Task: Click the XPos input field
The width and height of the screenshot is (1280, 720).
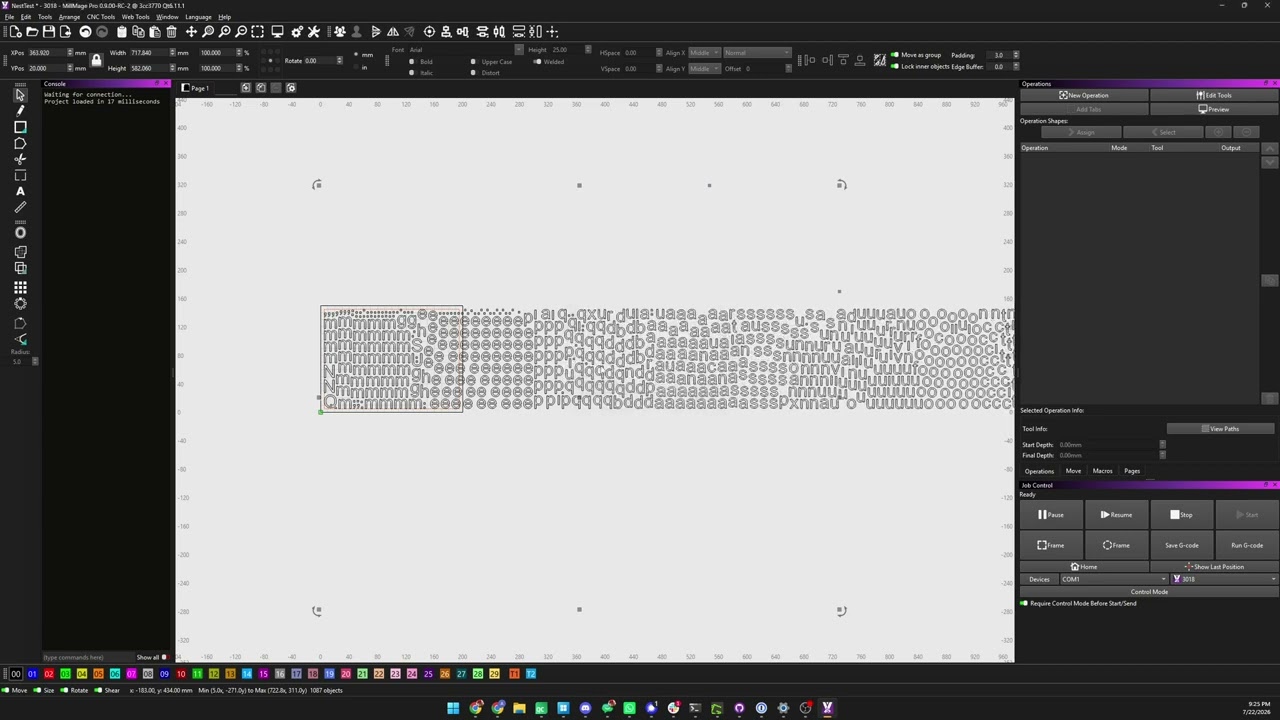Action: pos(48,52)
